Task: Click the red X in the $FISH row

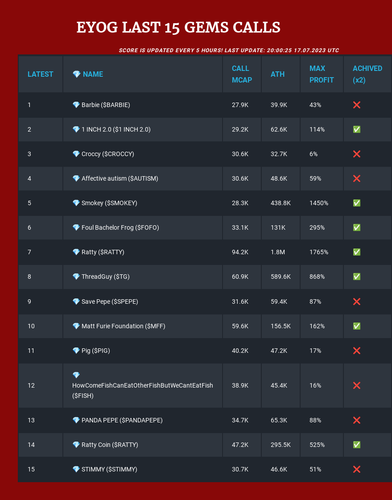Action: pos(356,386)
